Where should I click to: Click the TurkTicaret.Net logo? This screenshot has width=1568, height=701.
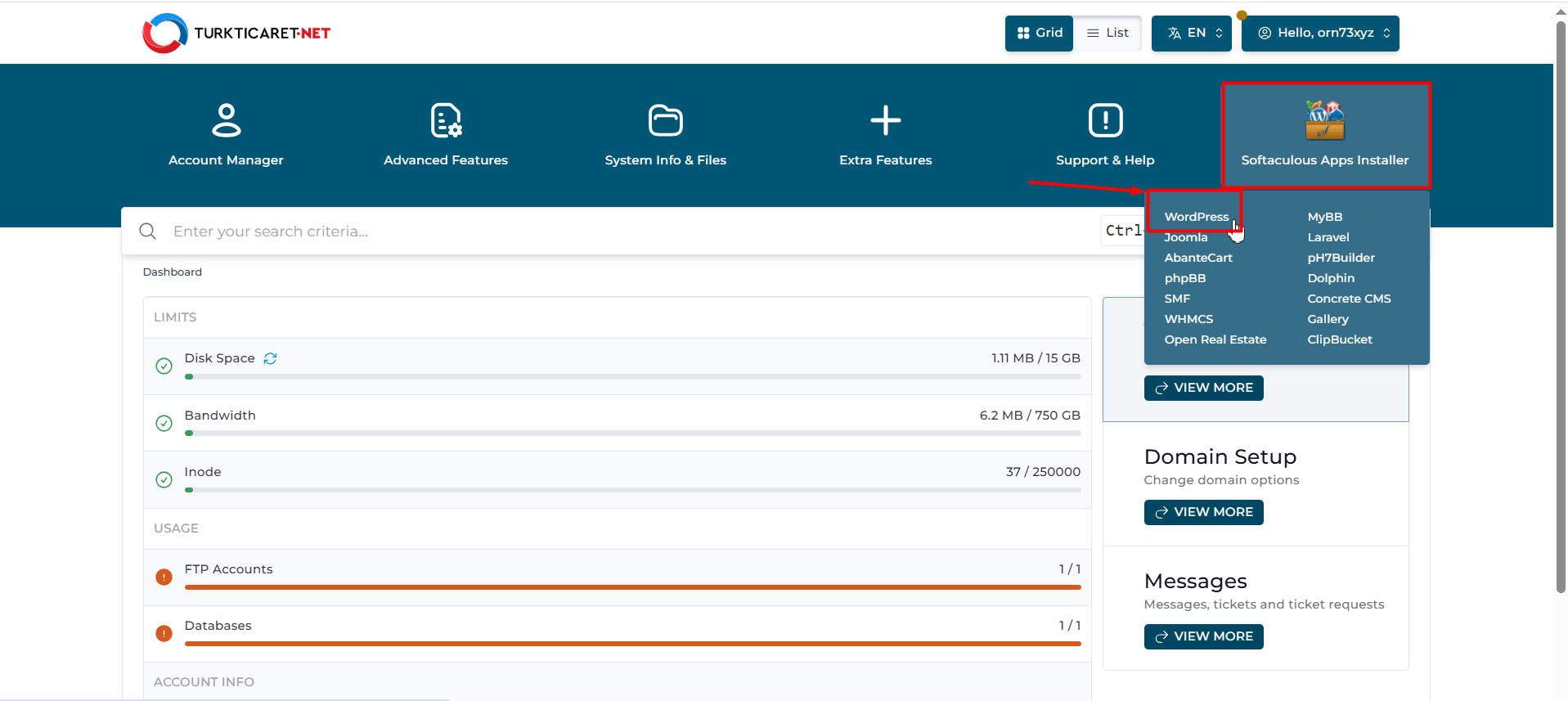(236, 34)
